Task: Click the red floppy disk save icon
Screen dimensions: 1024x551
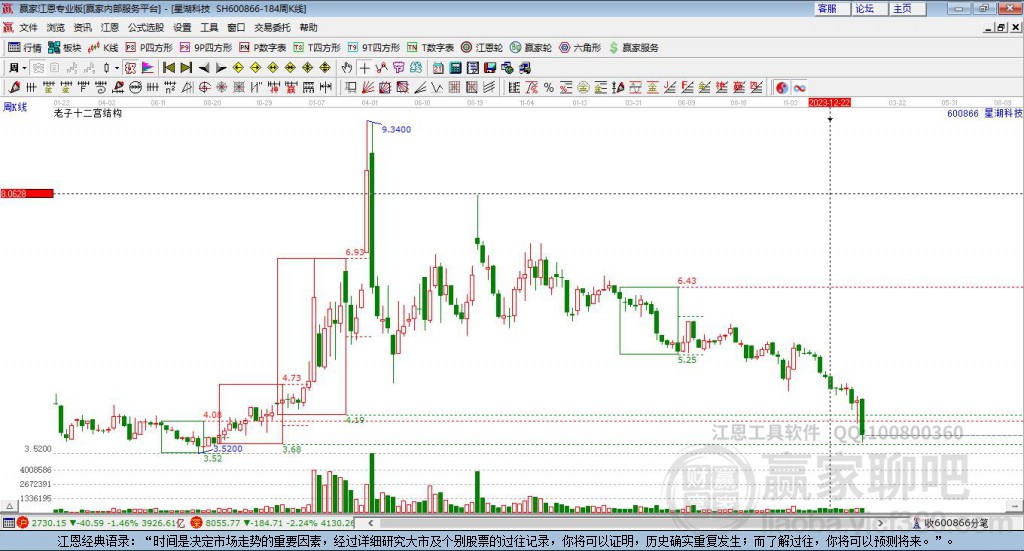Action: pos(490,68)
